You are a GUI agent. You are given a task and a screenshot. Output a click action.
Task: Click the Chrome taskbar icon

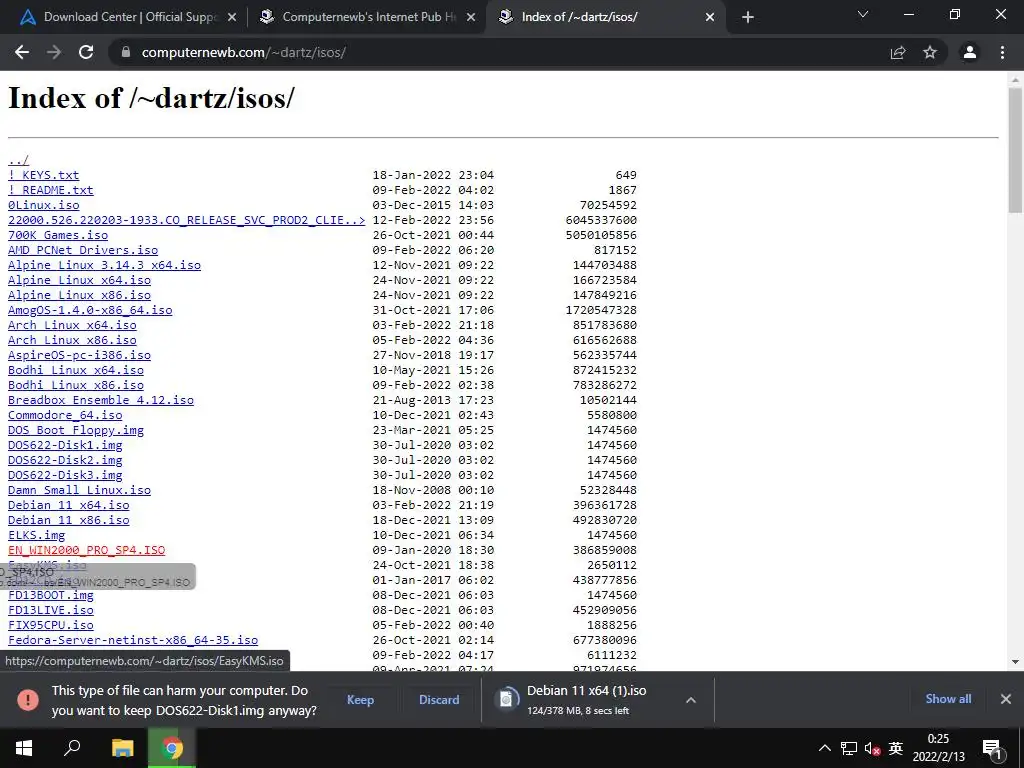(172, 748)
